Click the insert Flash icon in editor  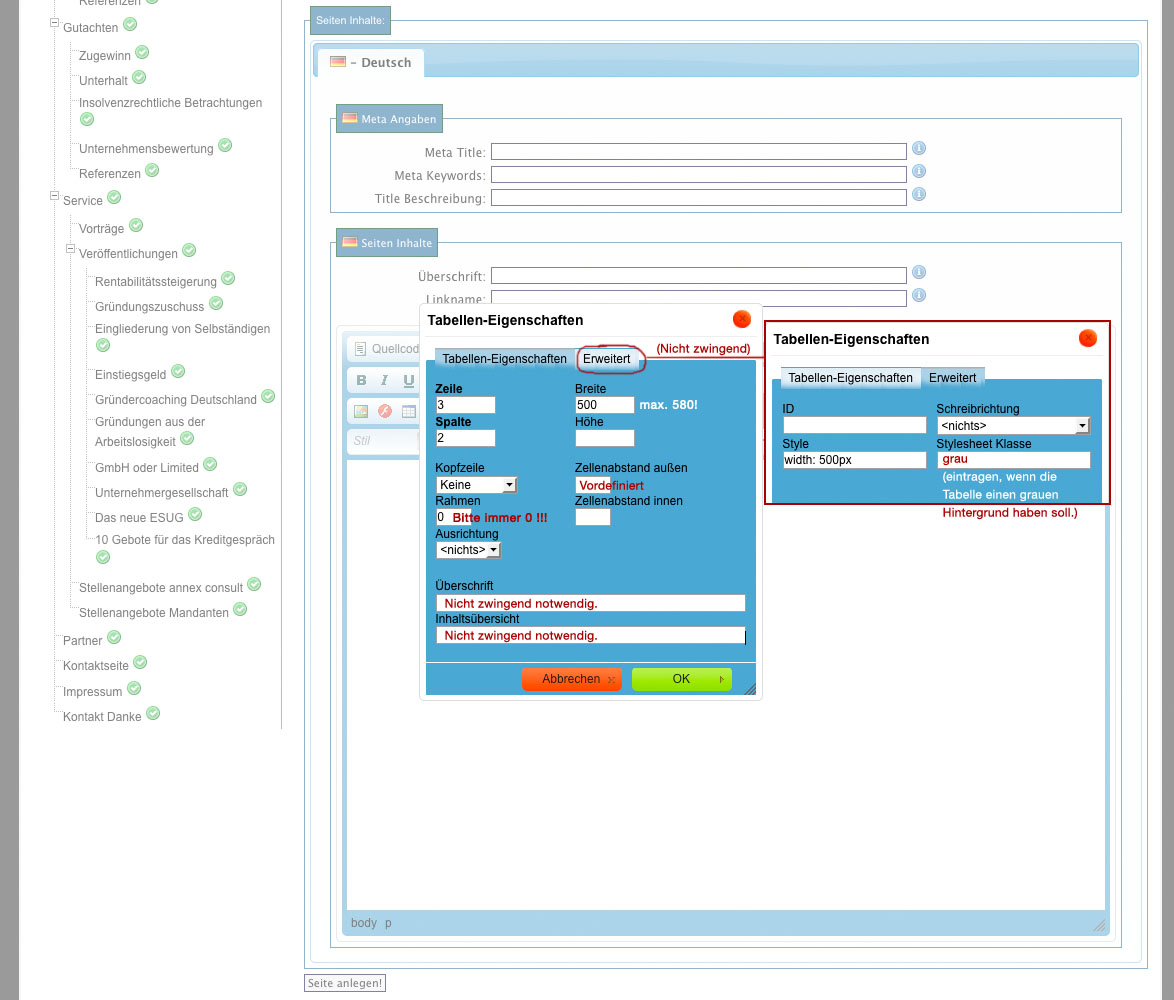384,411
